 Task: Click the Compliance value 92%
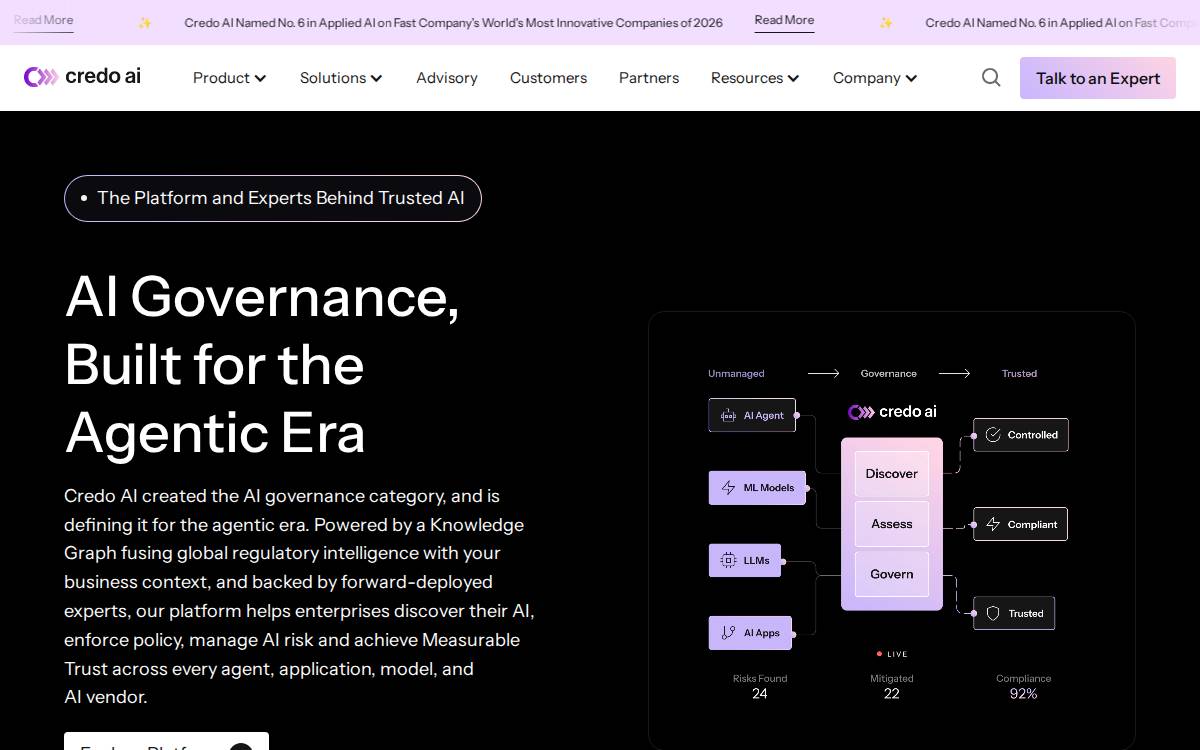[x=1024, y=693]
